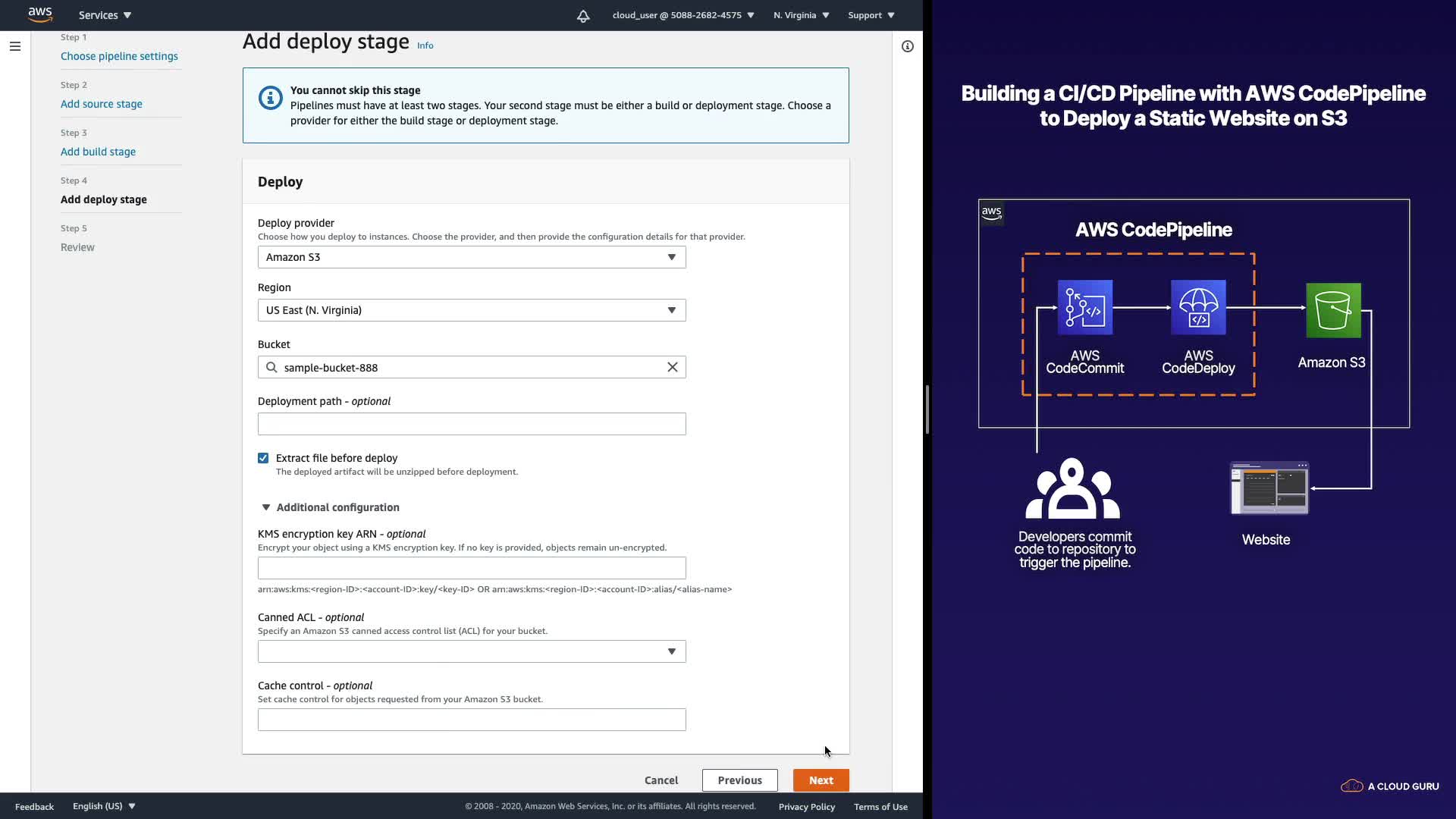
Task: Click the AWS CodeDeploy diagram icon
Action: (x=1197, y=307)
